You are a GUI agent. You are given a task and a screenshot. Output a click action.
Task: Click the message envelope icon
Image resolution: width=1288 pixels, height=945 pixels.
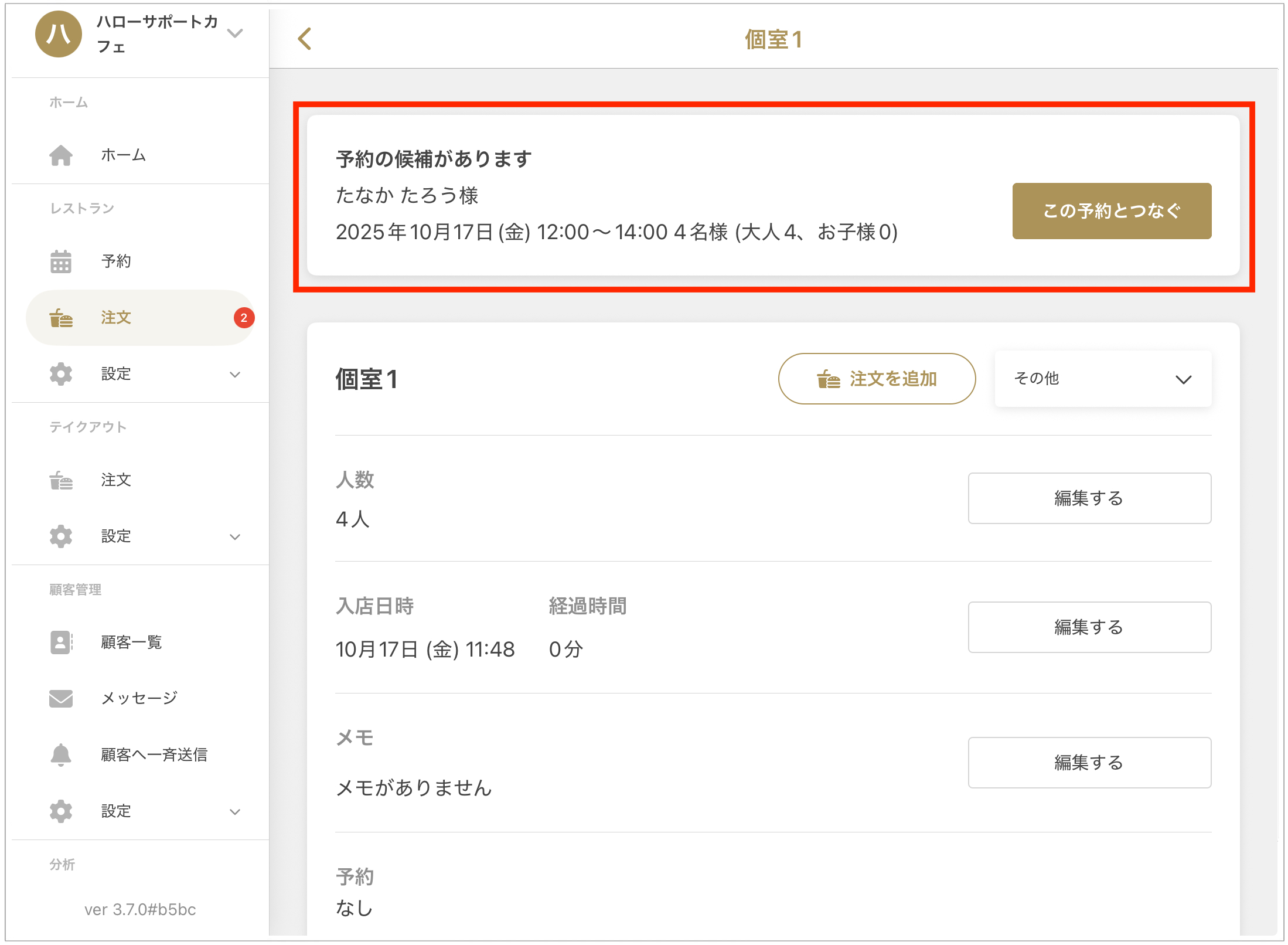point(61,698)
